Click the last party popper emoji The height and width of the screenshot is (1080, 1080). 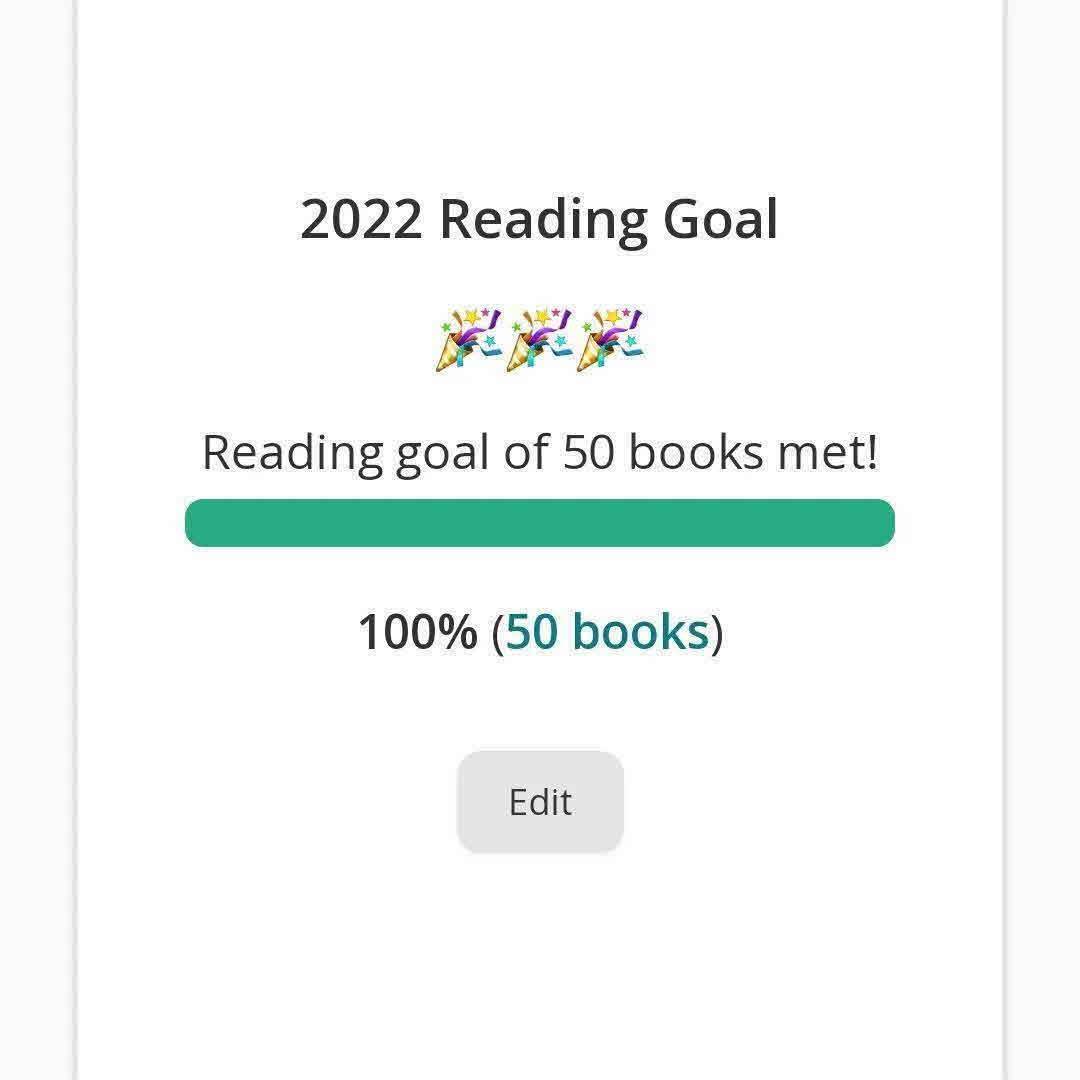[611, 340]
